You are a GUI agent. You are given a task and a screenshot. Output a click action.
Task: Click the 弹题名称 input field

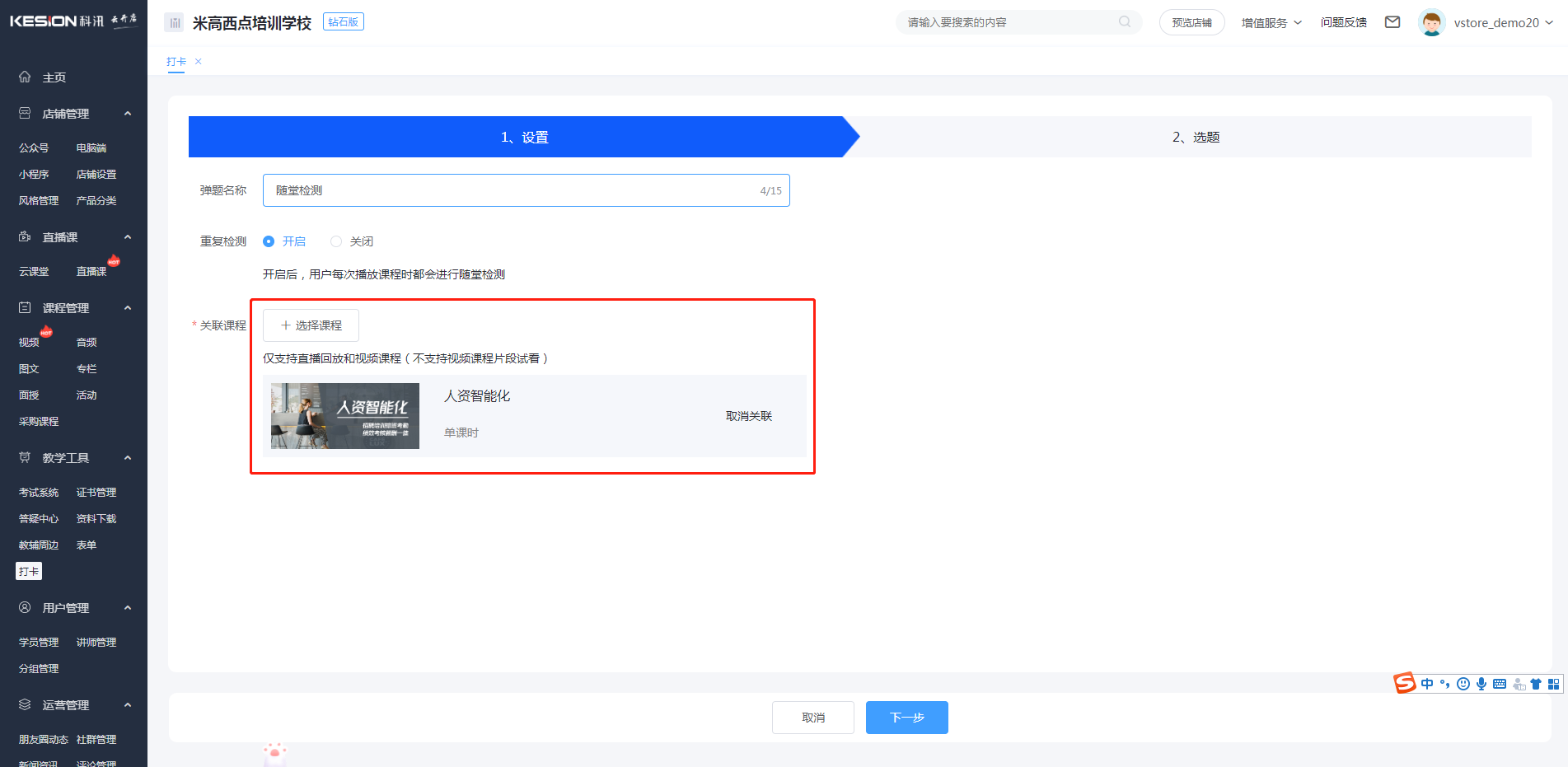tap(511, 190)
